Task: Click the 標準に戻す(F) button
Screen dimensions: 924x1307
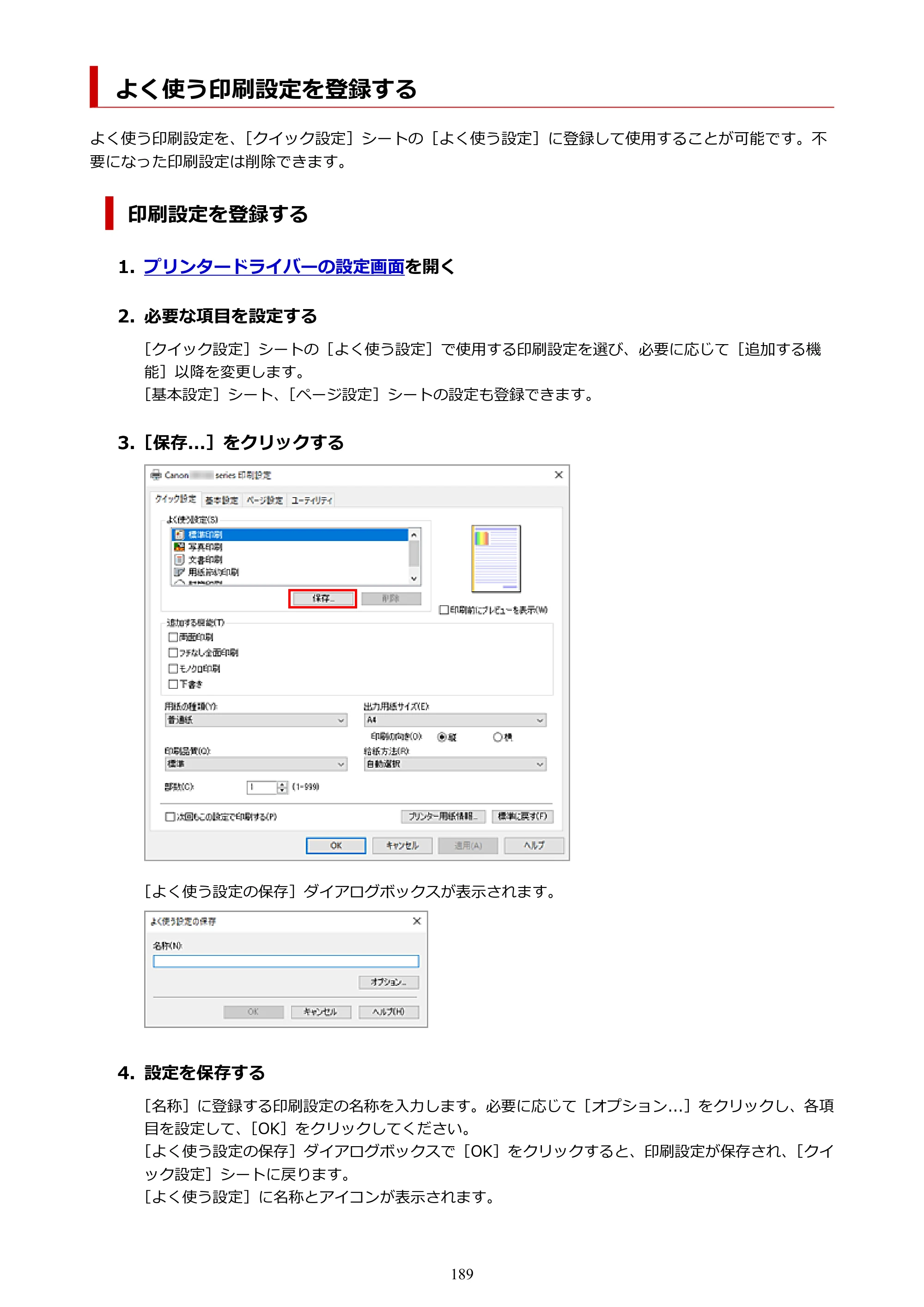Action: (x=523, y=817)
